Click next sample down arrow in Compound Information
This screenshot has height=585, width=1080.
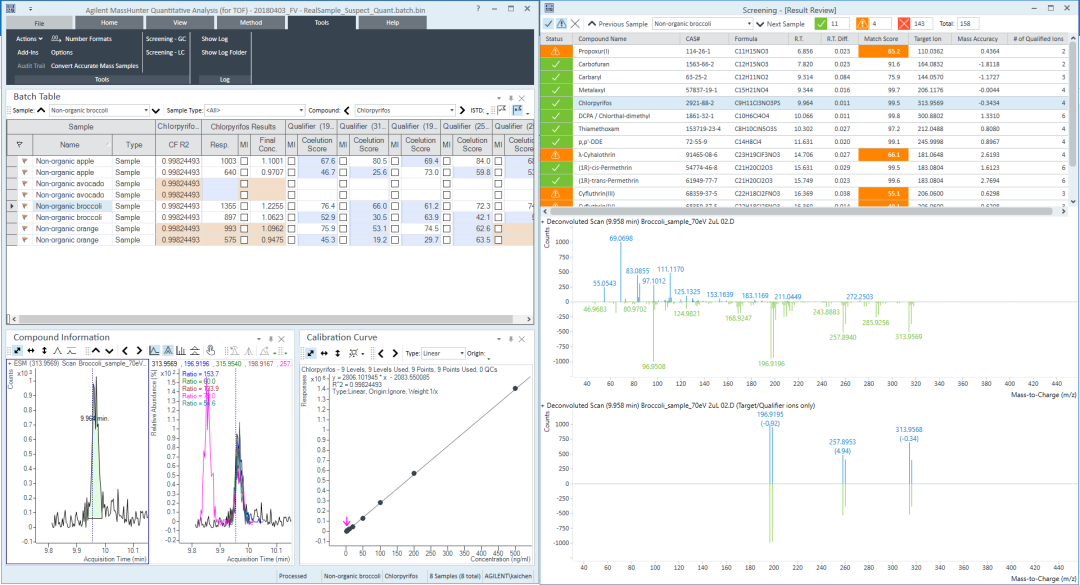pyautogui.click(x=109, y=351)
